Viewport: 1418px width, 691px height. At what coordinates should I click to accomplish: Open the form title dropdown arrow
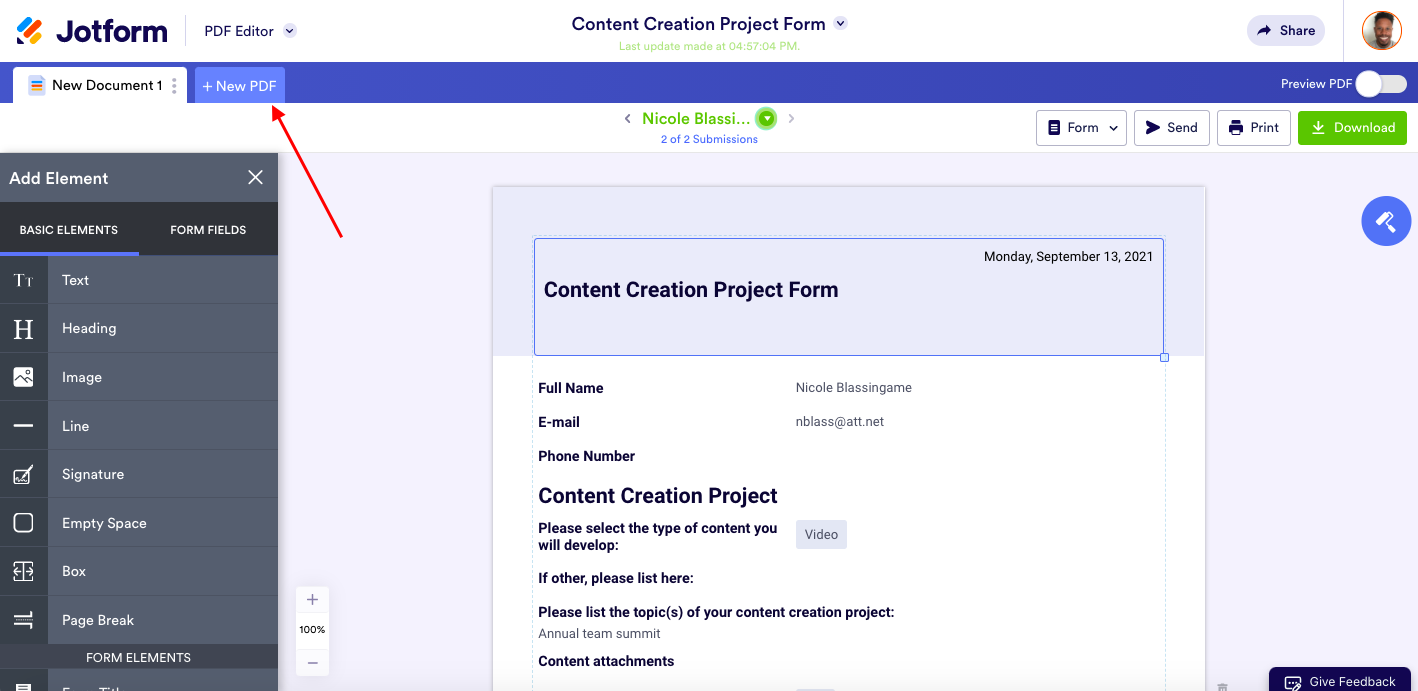(841, 24)
